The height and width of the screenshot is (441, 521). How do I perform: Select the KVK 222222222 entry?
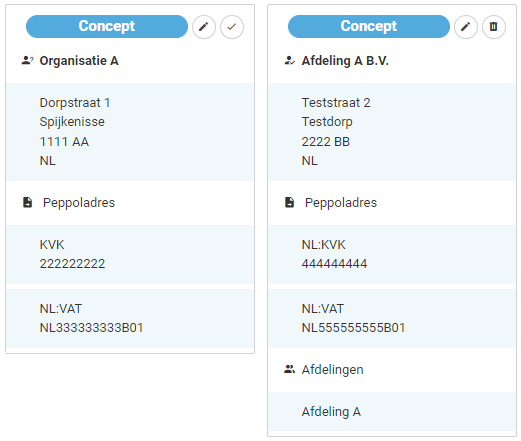coord(130,254)
